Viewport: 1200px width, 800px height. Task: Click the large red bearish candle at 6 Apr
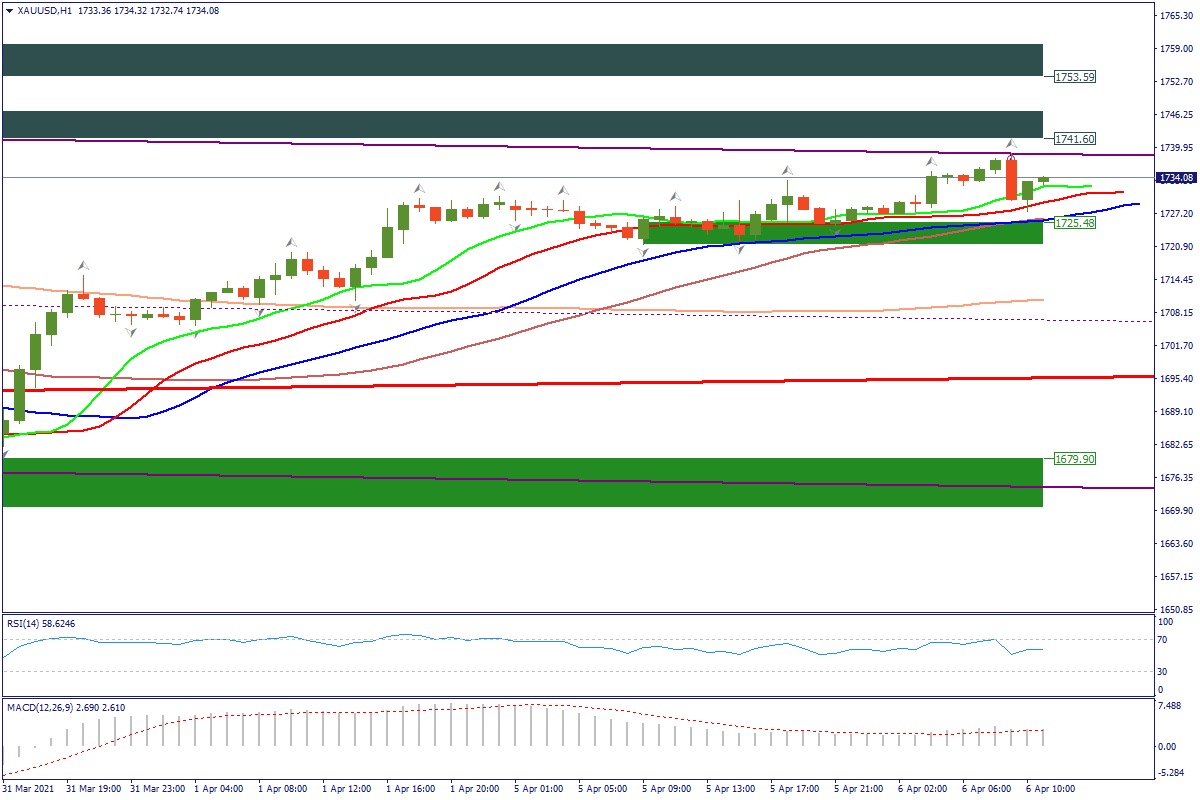pos(1011,180)
